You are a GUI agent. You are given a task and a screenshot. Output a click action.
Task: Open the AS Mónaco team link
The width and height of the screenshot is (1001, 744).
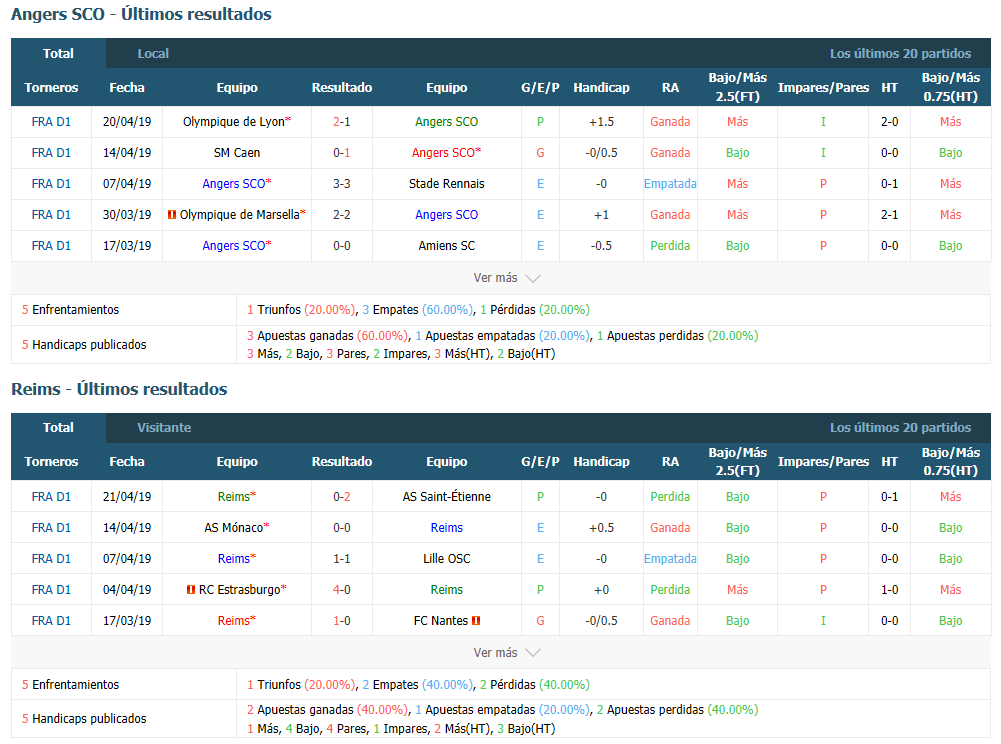[234, 528]
